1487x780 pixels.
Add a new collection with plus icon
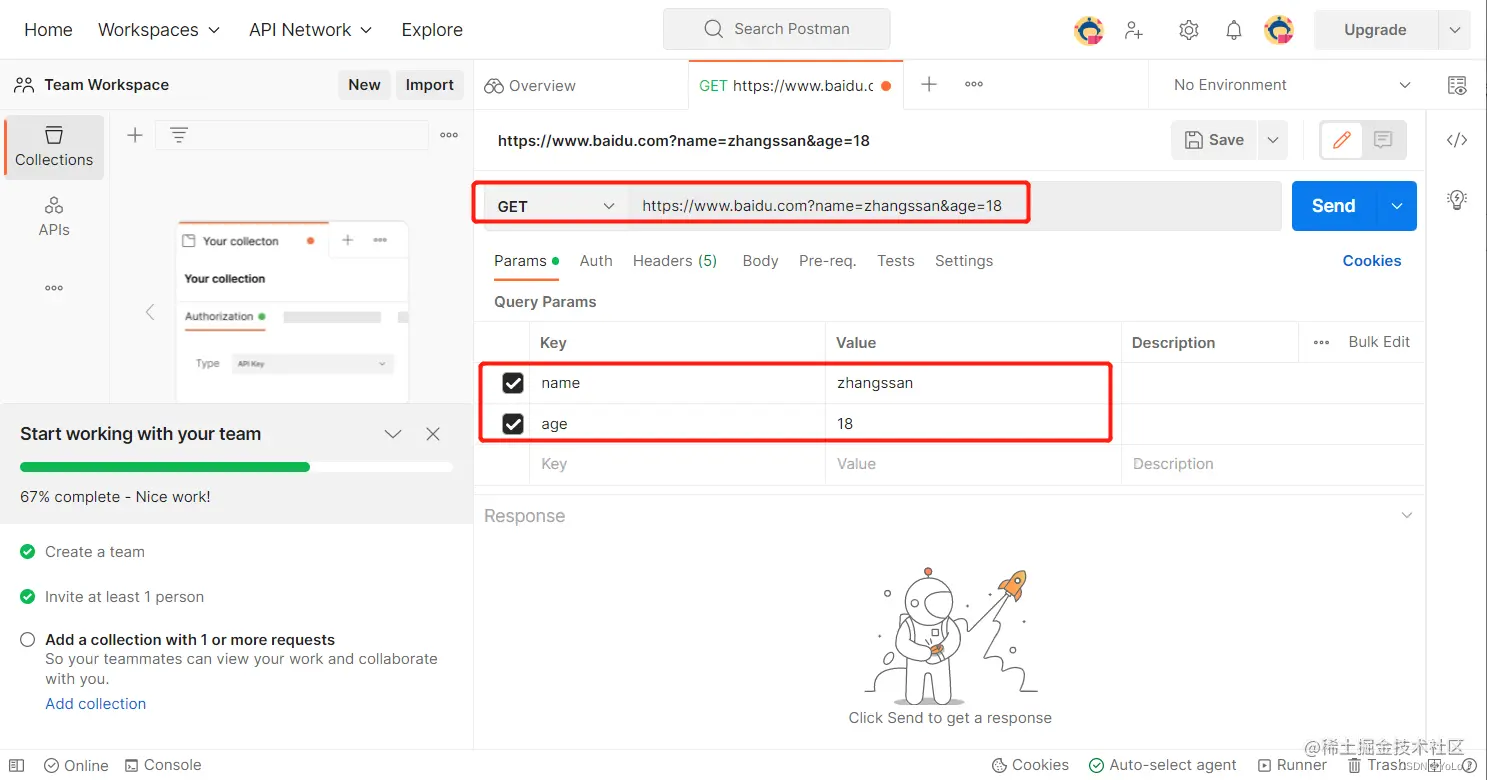pyautogui.click(x=135, y=135)
